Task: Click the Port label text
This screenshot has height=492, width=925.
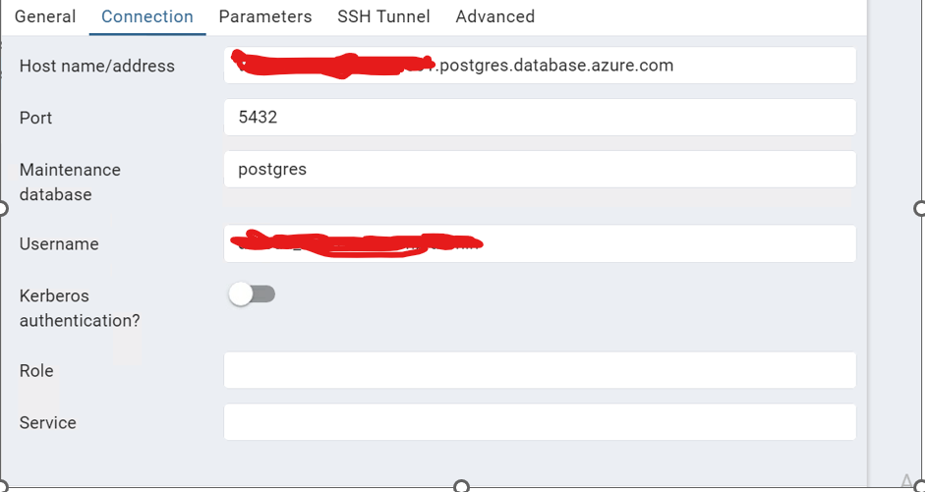Action: (x=36, y=118)
